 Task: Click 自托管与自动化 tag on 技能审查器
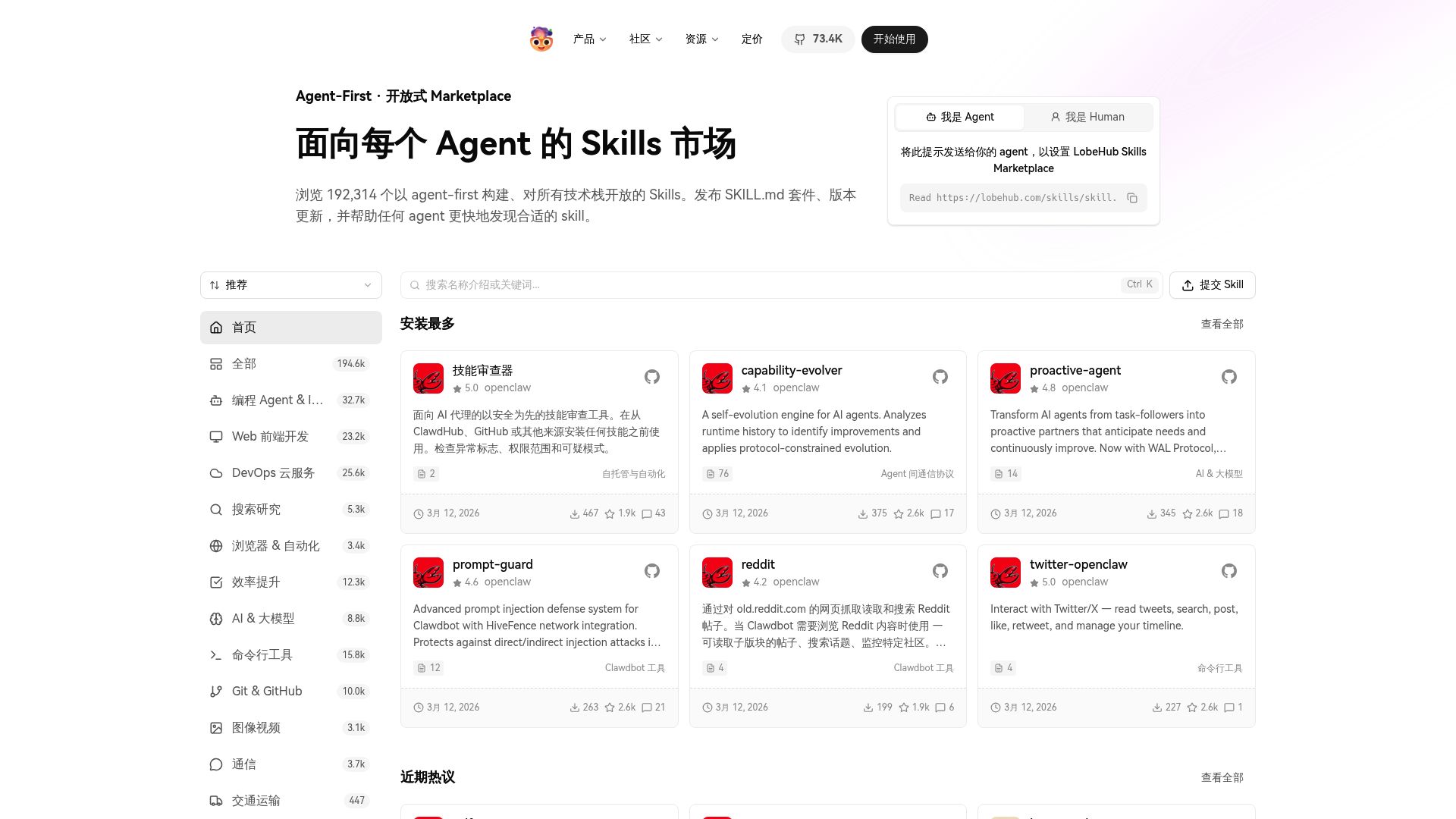(x=633, y=474)
